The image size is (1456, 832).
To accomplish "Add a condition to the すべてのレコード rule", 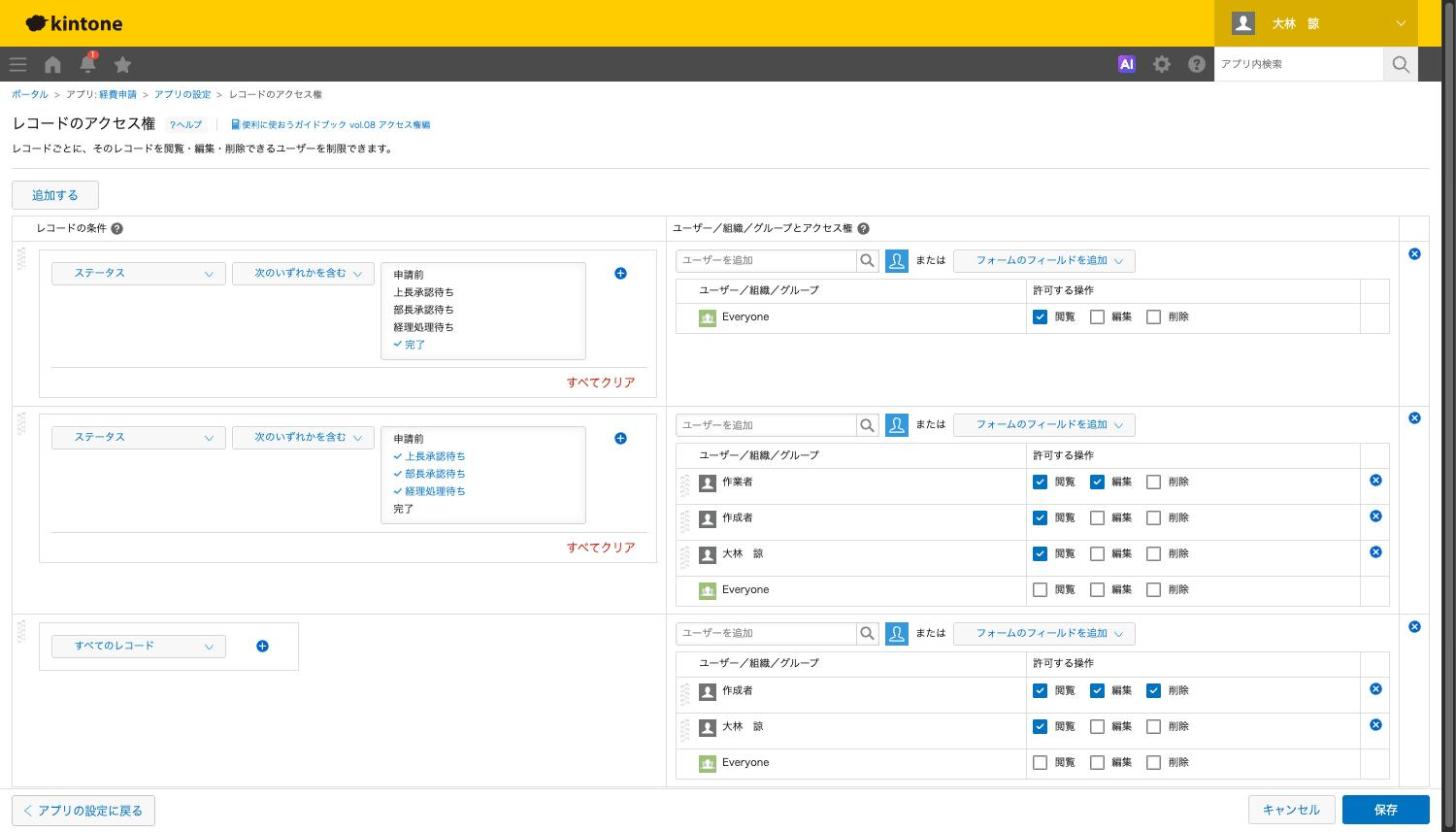I will pyautogui.click(x=262, y=646).
